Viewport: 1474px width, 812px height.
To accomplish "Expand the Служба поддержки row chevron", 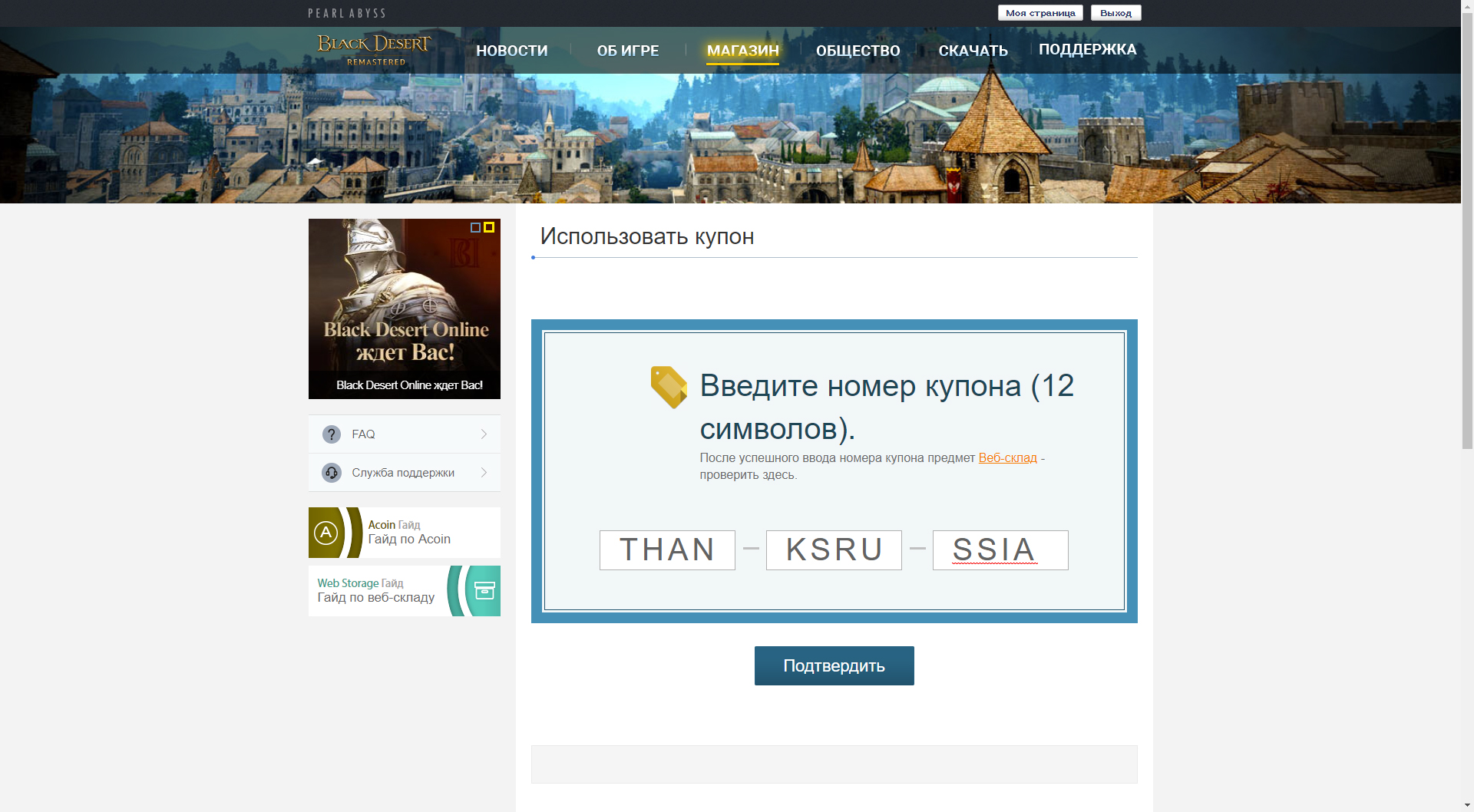I will (x=484, y=473).
